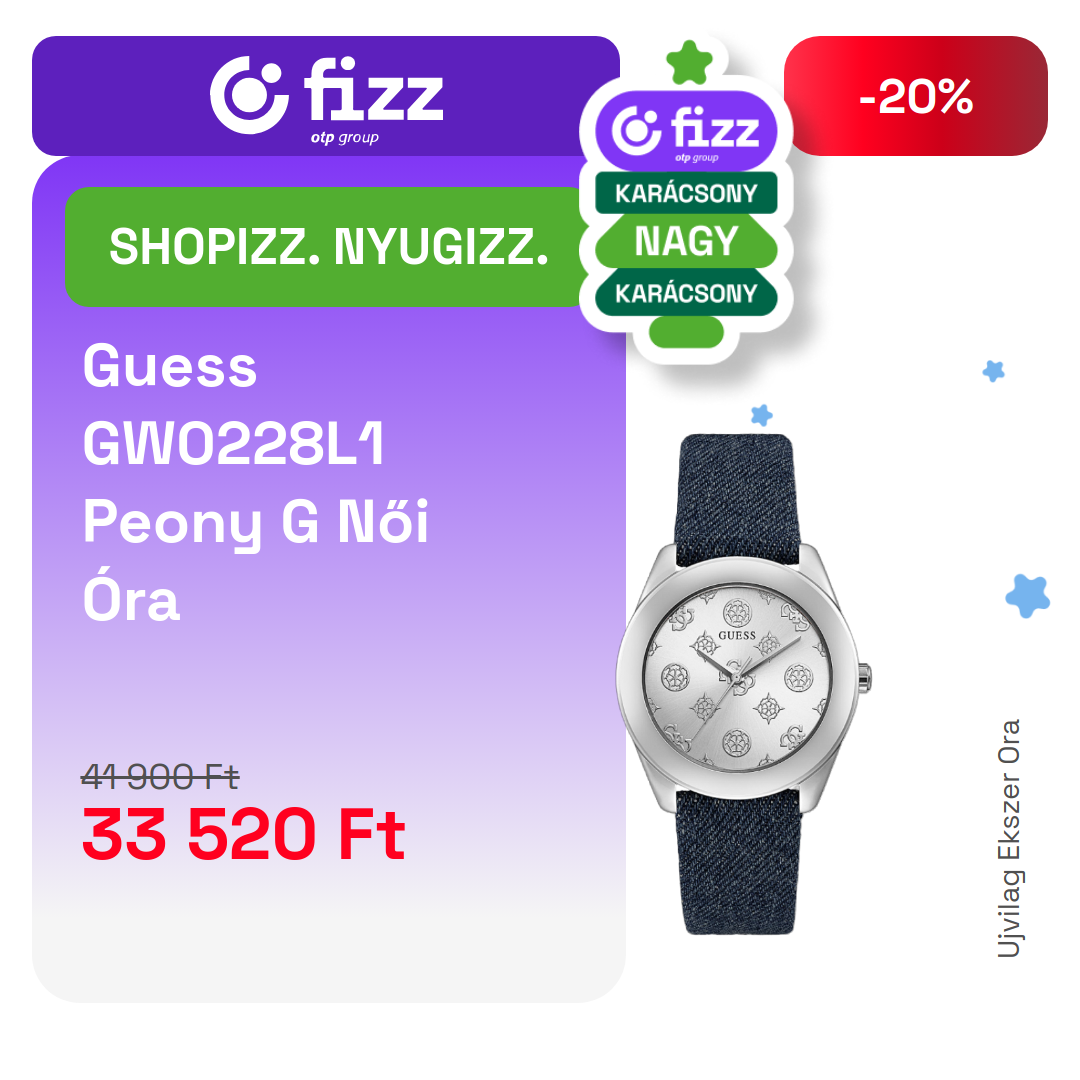Click the tiny blue star near top right
The width and height of the screenshot is (1080, 1080).
tap(993, 371)
